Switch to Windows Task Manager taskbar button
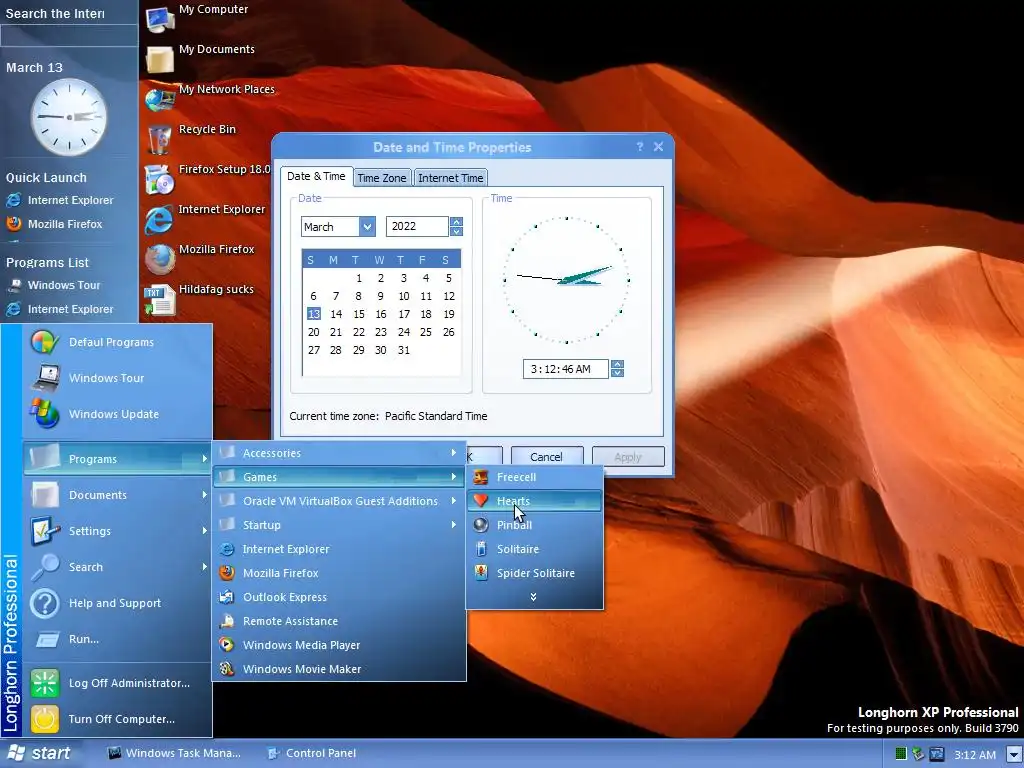Viewport: 1024px width, 768px height. tap(174, 753)
